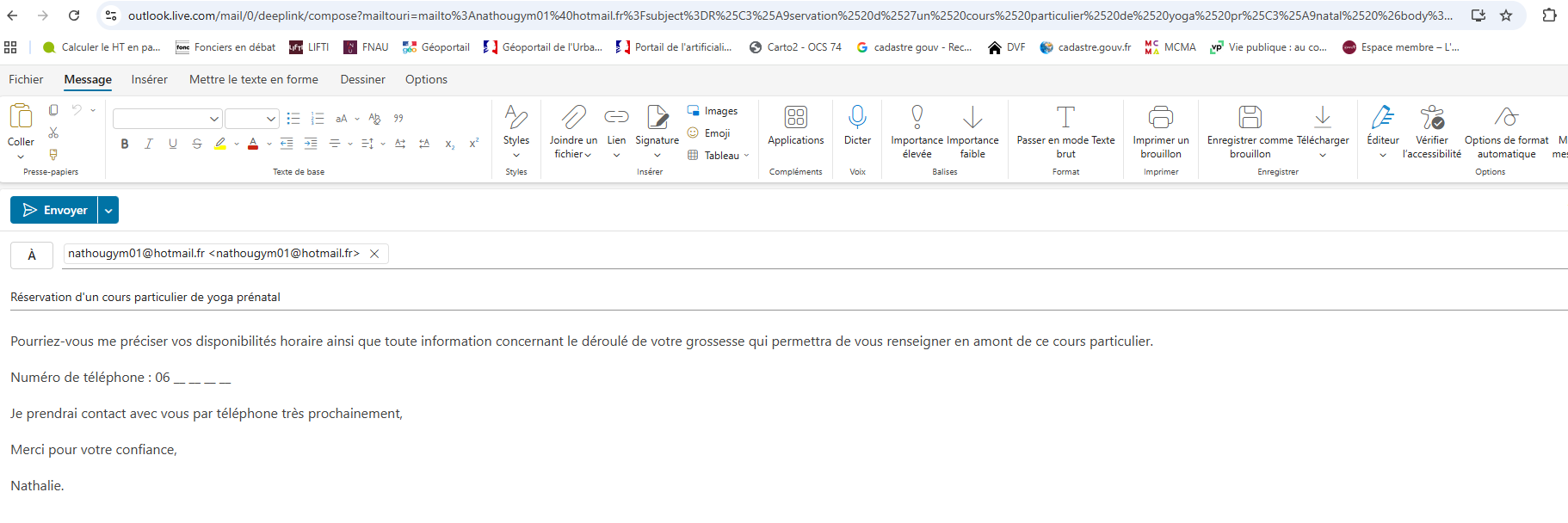Undo the last action

[x=77, y=110]
